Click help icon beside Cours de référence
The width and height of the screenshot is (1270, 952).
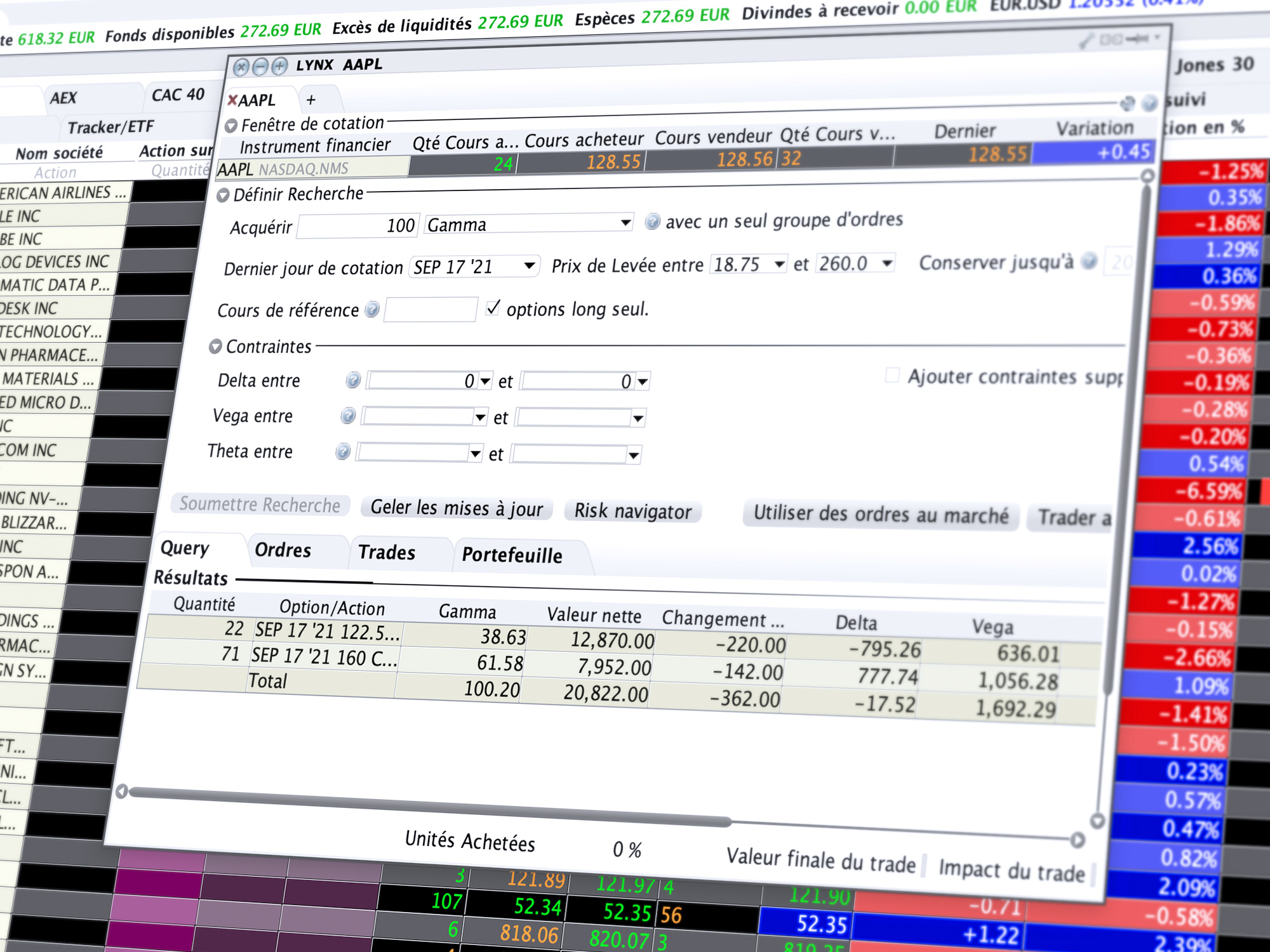point(373,309)
